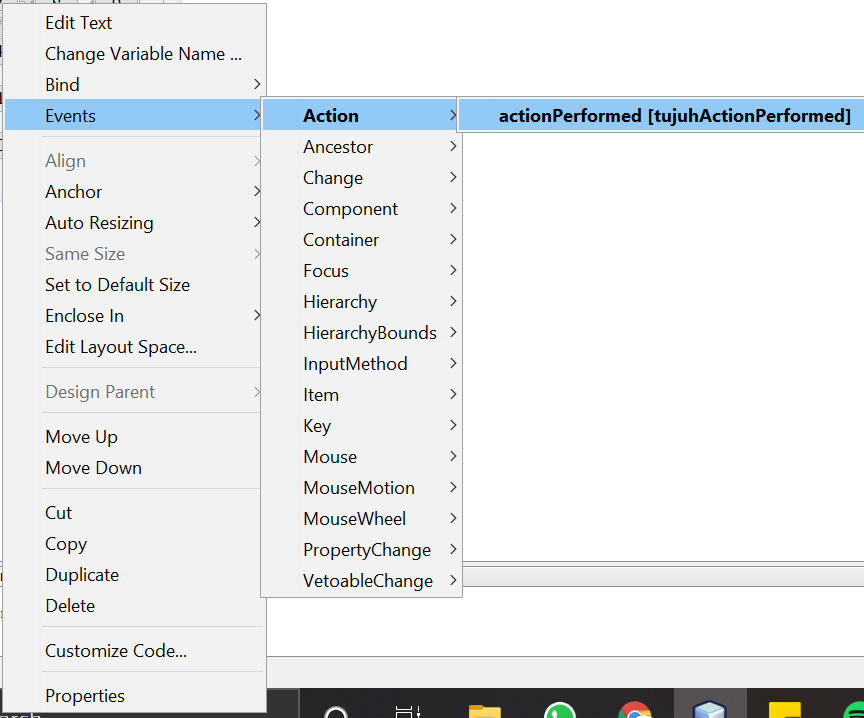Open Google Chrome from the taskbar

(635, 707)
